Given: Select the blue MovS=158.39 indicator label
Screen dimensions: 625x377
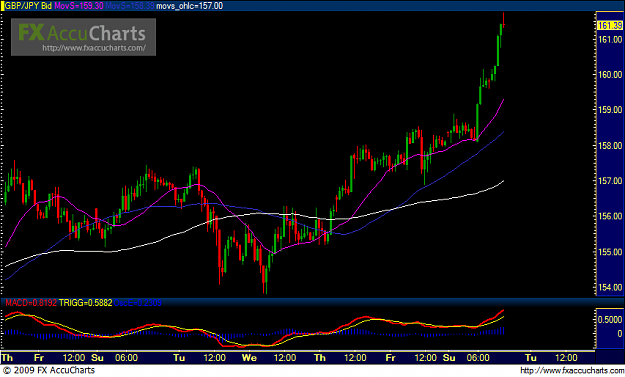Looking at the screenshot, I should point(130,6).
